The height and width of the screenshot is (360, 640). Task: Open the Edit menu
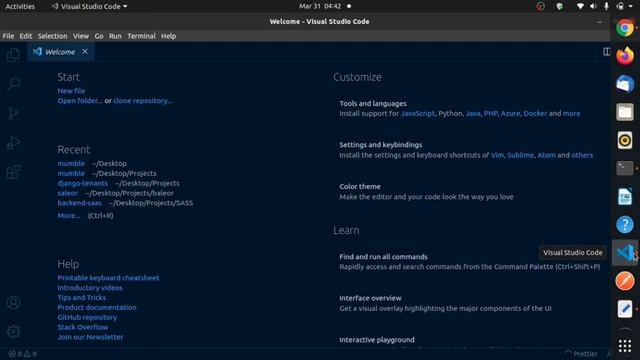[x=26, y=36]
